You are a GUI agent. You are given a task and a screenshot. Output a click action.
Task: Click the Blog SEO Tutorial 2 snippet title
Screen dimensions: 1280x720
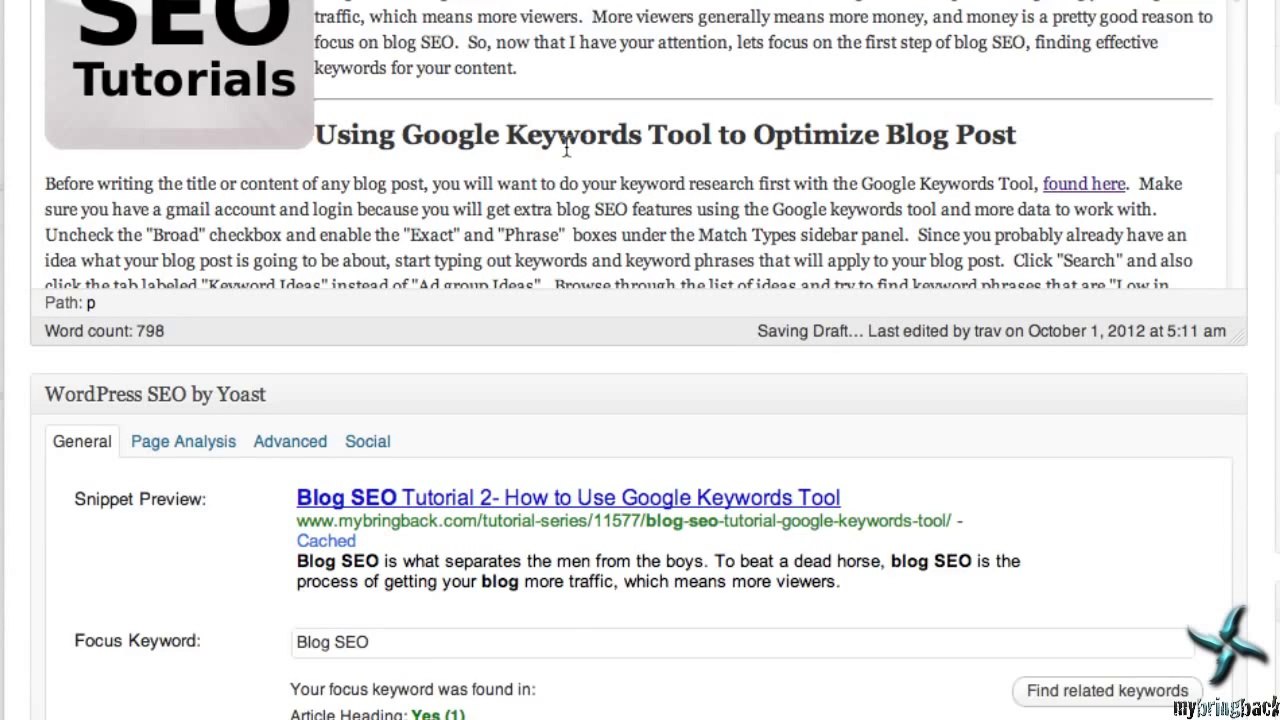pyautogui.click(x=568, y=498)
